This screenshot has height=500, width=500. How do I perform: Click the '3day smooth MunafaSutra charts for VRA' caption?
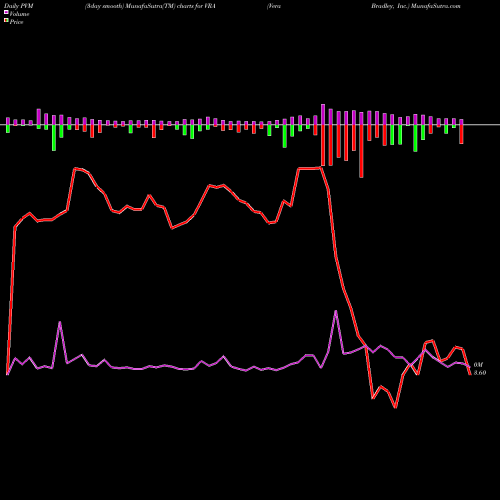[150, 6]
